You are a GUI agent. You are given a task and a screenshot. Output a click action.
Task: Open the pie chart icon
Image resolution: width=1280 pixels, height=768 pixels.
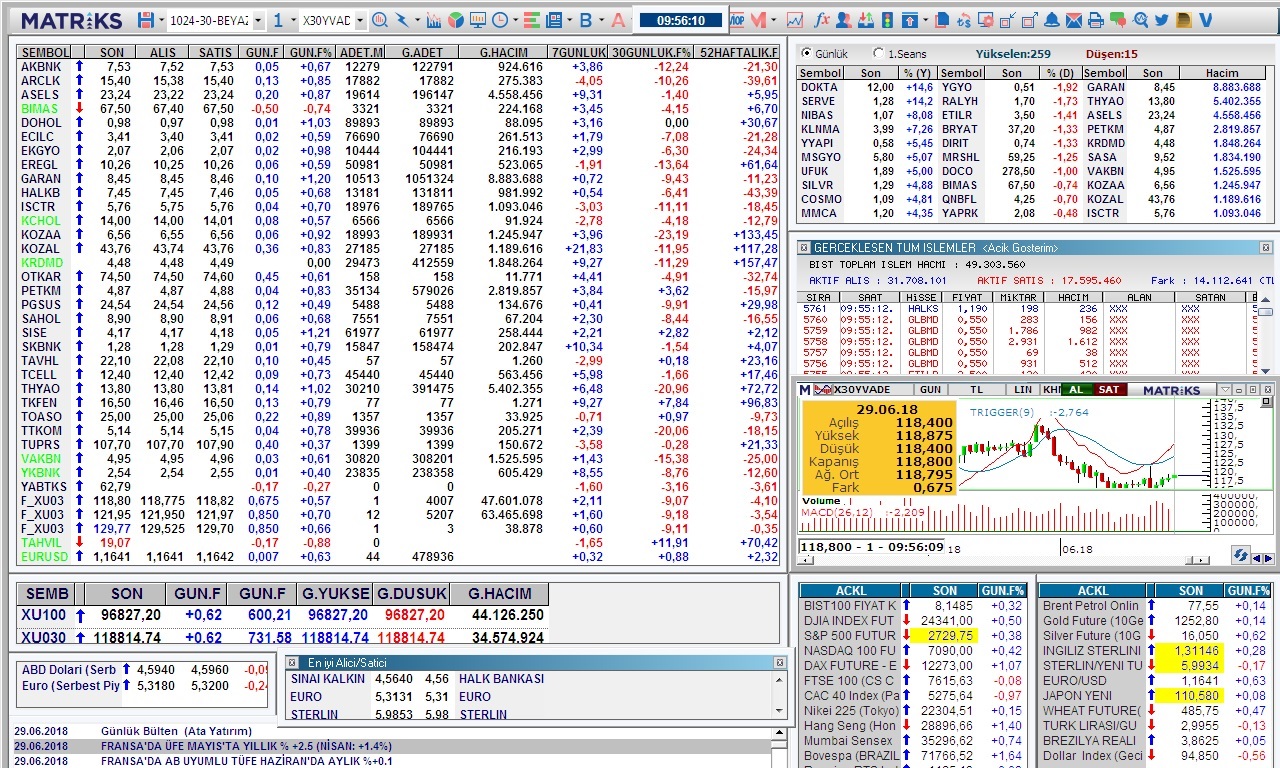click(x=456, y=20)
